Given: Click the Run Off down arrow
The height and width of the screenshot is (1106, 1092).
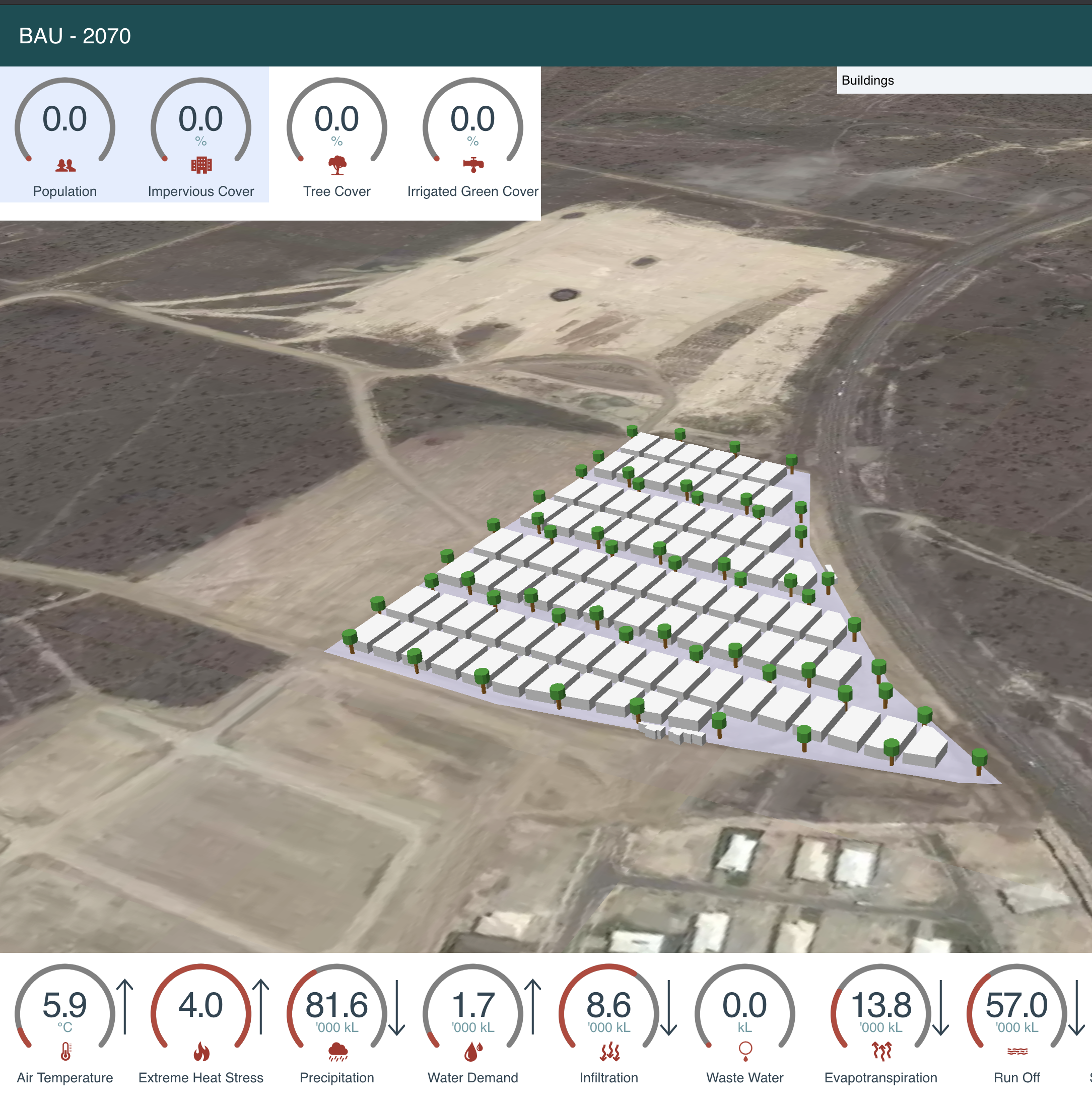Looking at the screenshot, I should 1076,1008.
